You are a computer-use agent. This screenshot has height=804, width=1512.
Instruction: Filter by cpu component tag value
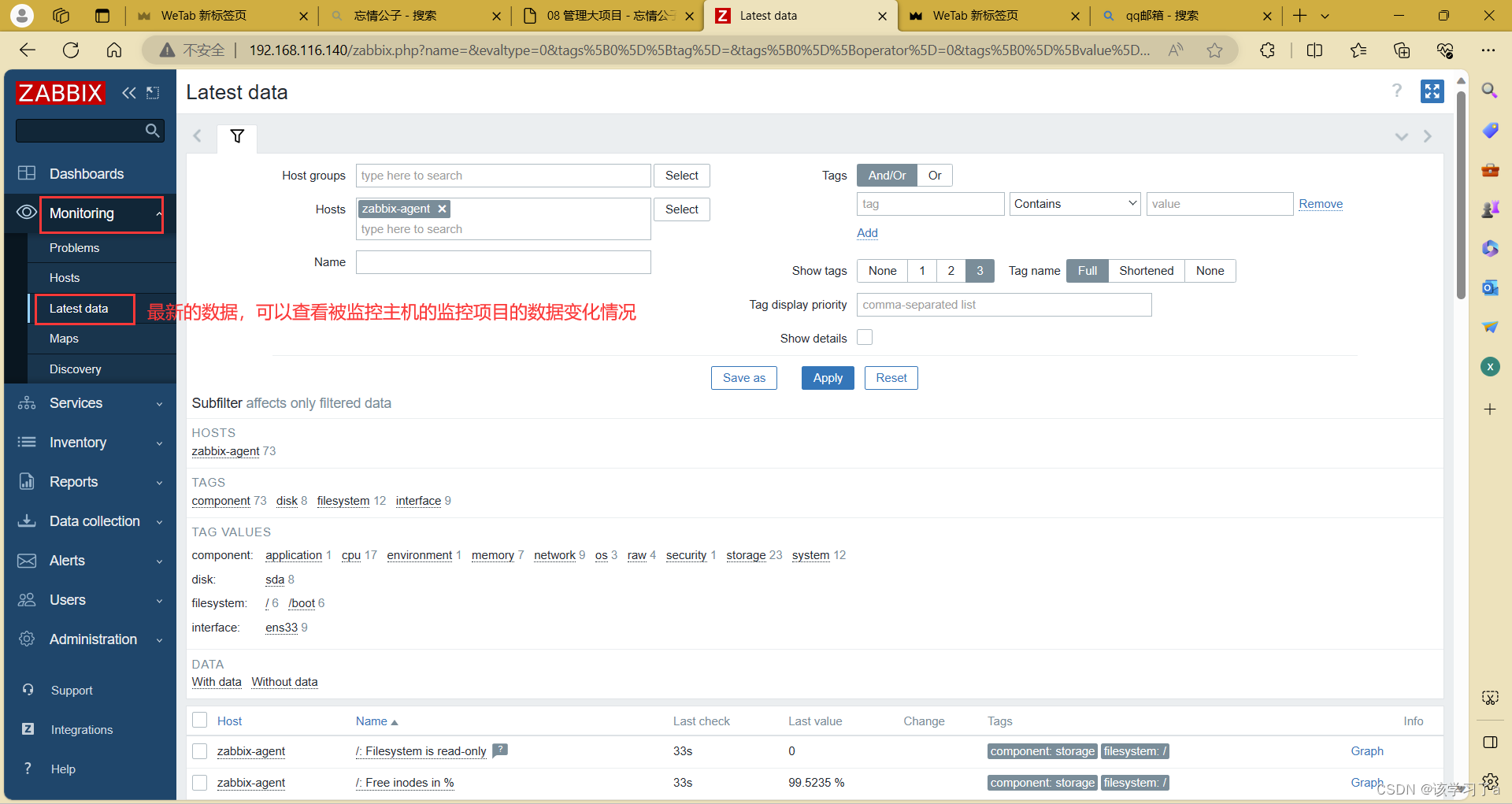point(351,555)
